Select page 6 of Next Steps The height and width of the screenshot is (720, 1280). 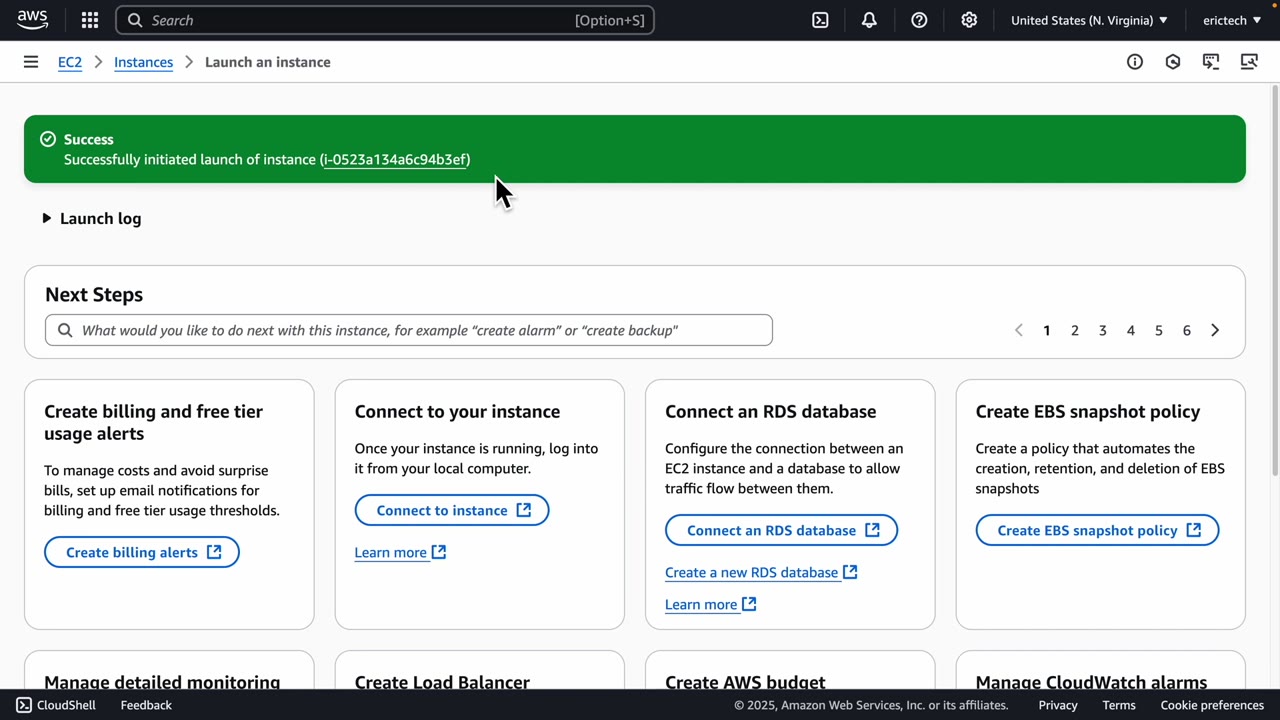click(1187, 330)
